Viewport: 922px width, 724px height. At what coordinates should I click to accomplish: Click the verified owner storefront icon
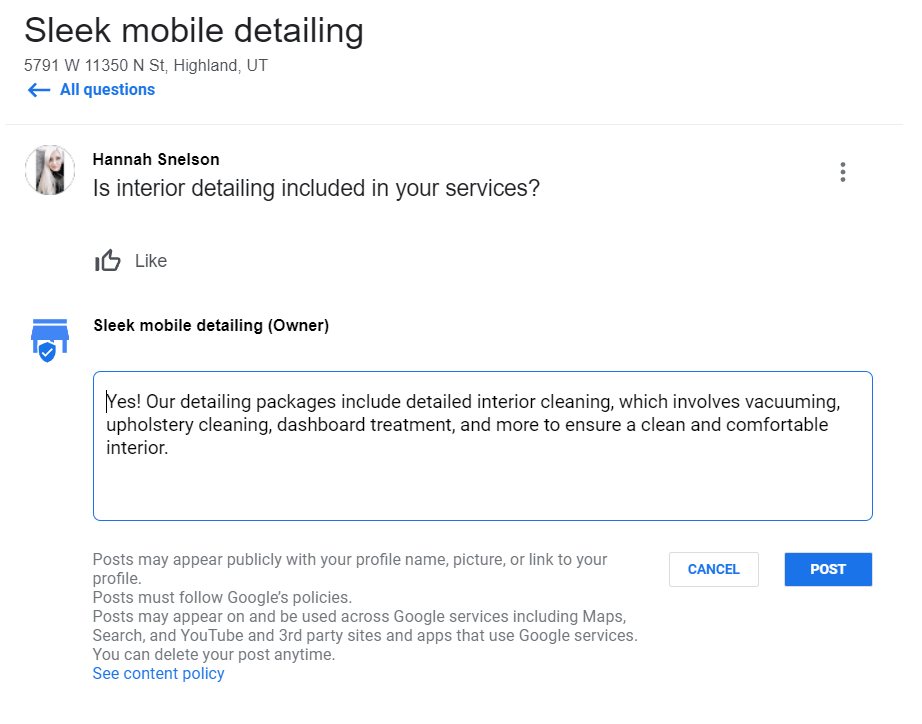tap(50, 340)
